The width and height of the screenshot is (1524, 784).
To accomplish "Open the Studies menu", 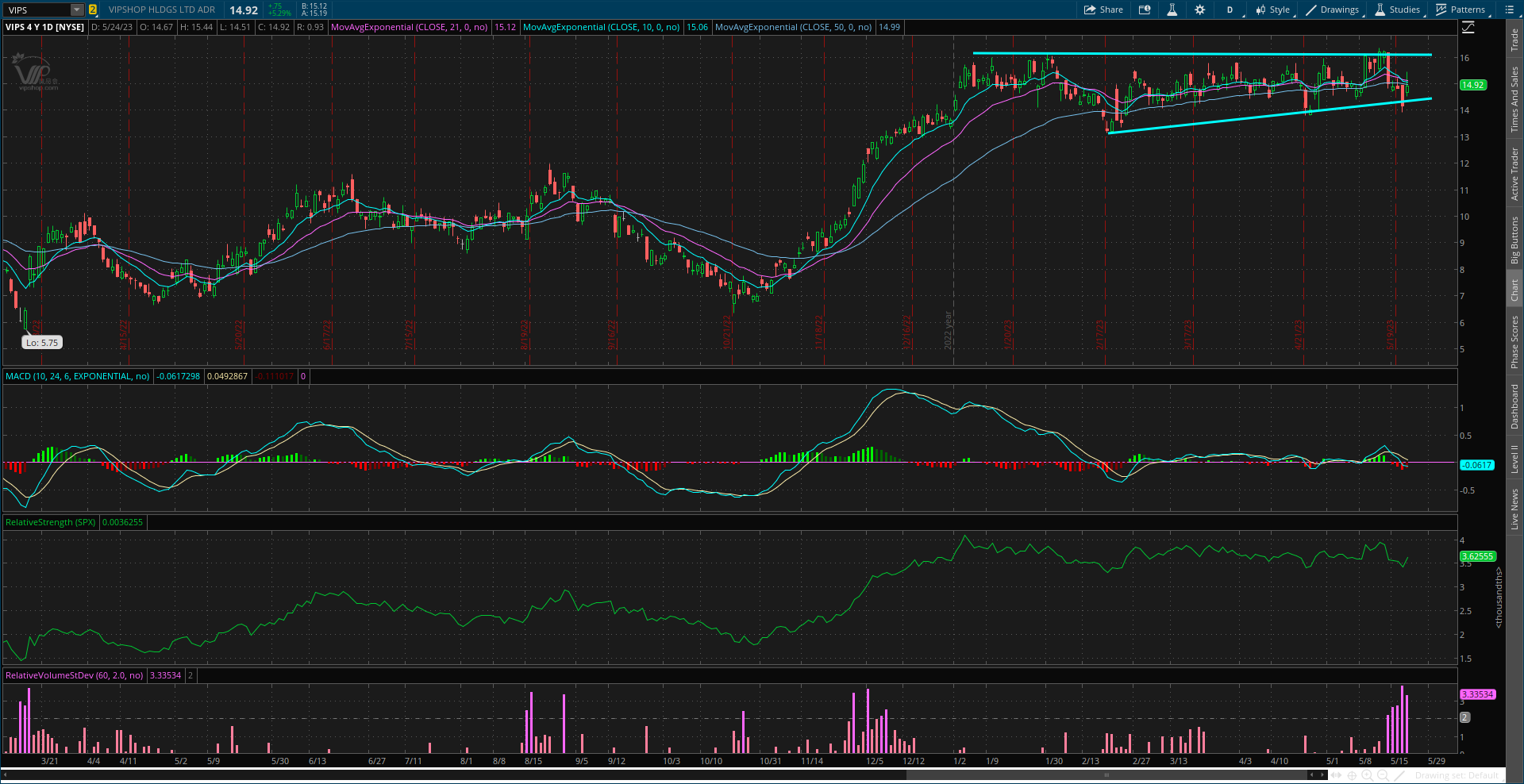I will 1398,10.
